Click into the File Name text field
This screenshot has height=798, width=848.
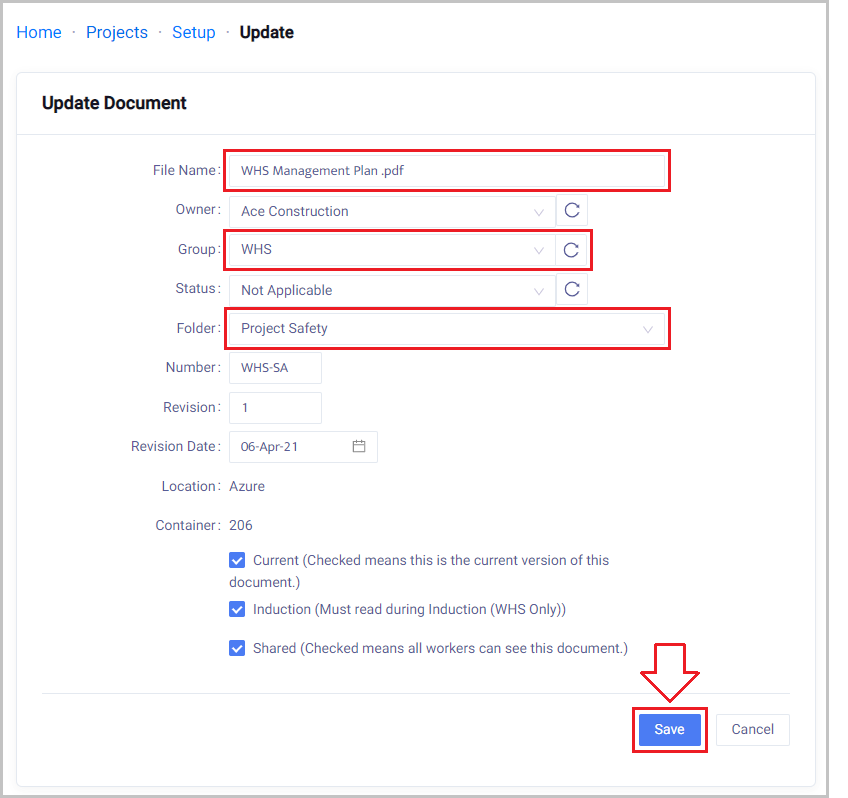(x=447, y=171)
